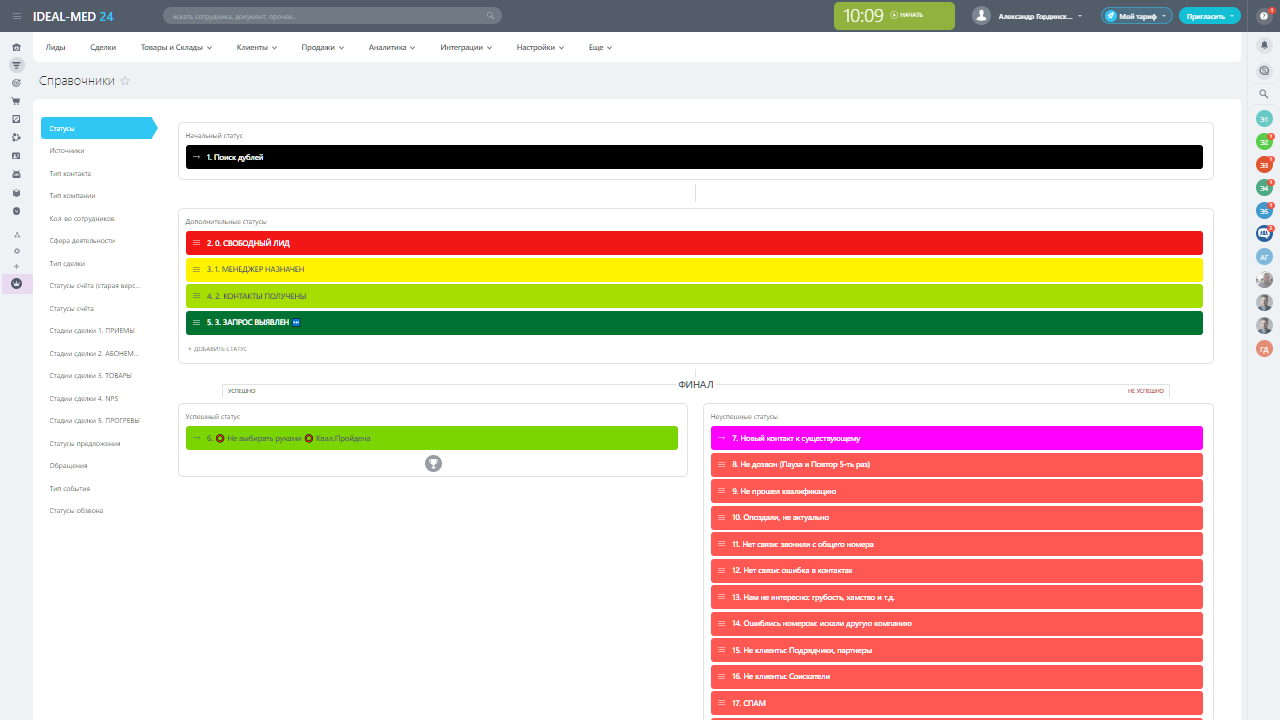Click the help question mark icon

tap(1263, 16)
